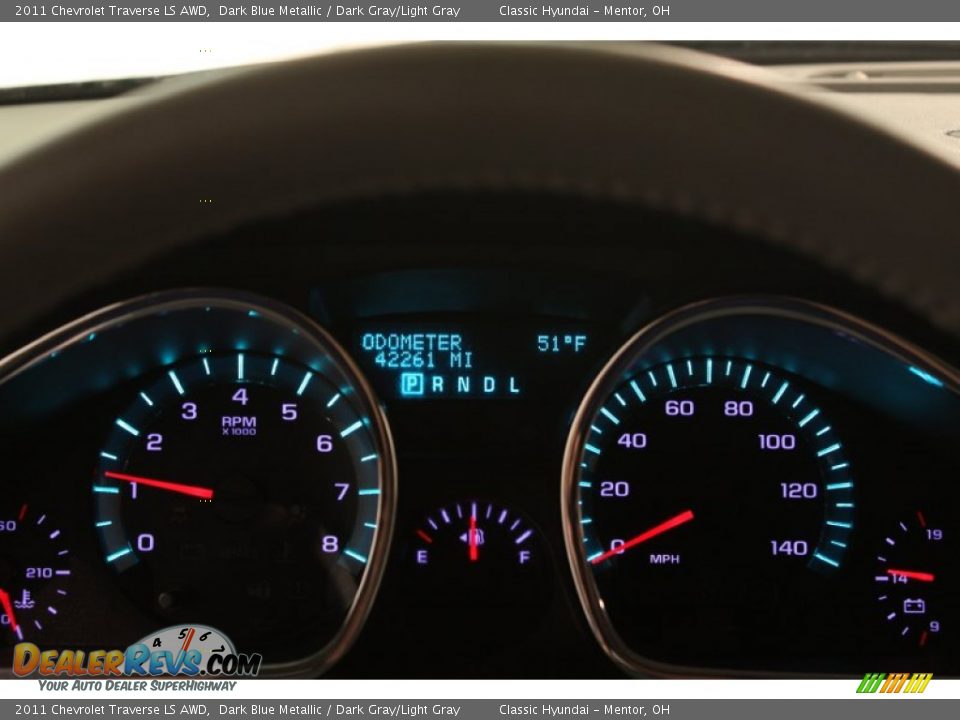Click the D gear letter
This screenshot has width=960, height=720.
tap(489, 384)
